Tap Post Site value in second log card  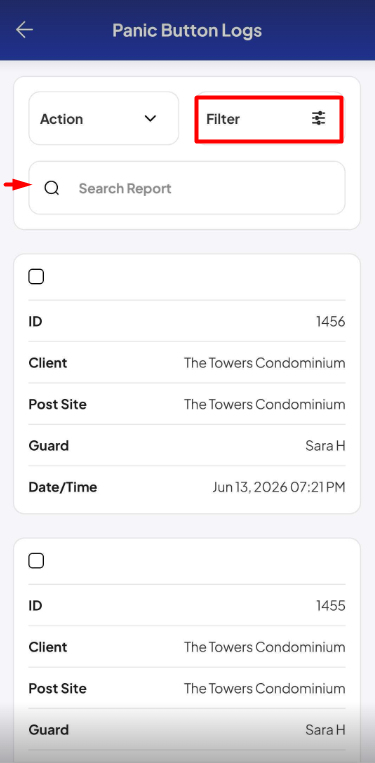tap(265, 689)
